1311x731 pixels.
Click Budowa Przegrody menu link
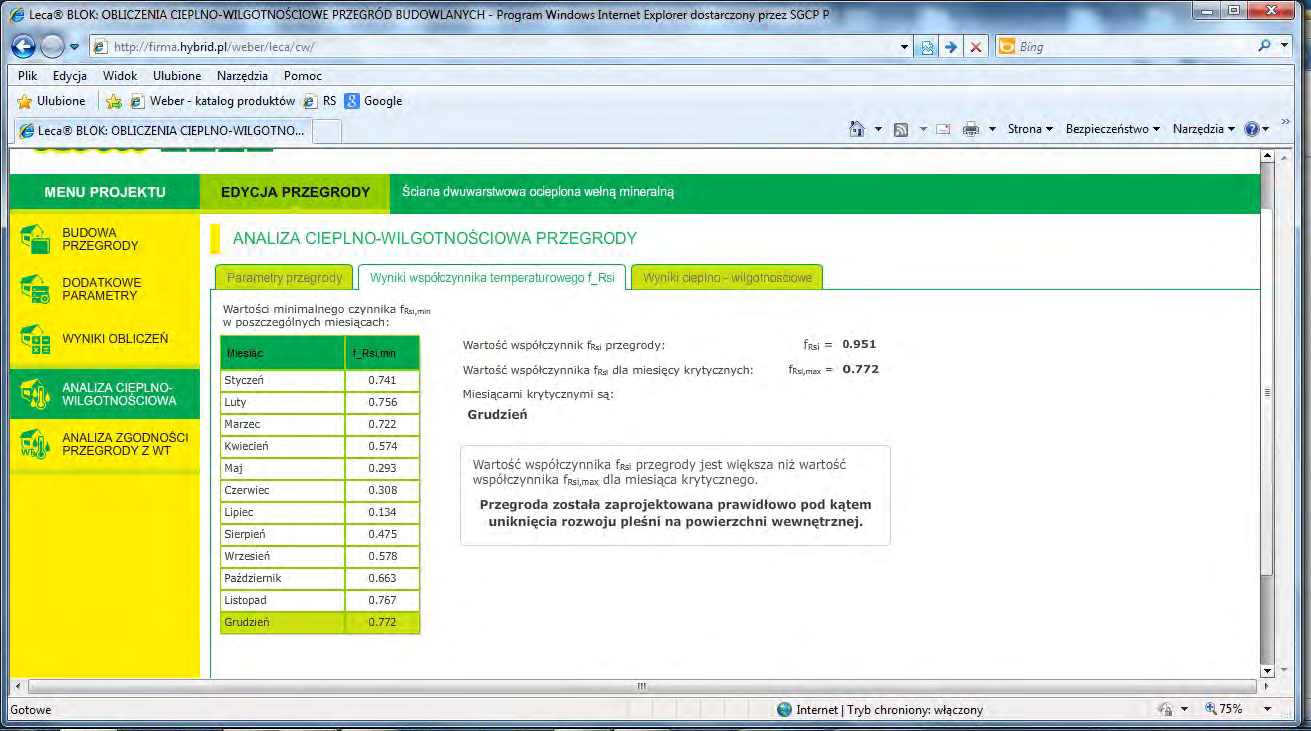100,239
